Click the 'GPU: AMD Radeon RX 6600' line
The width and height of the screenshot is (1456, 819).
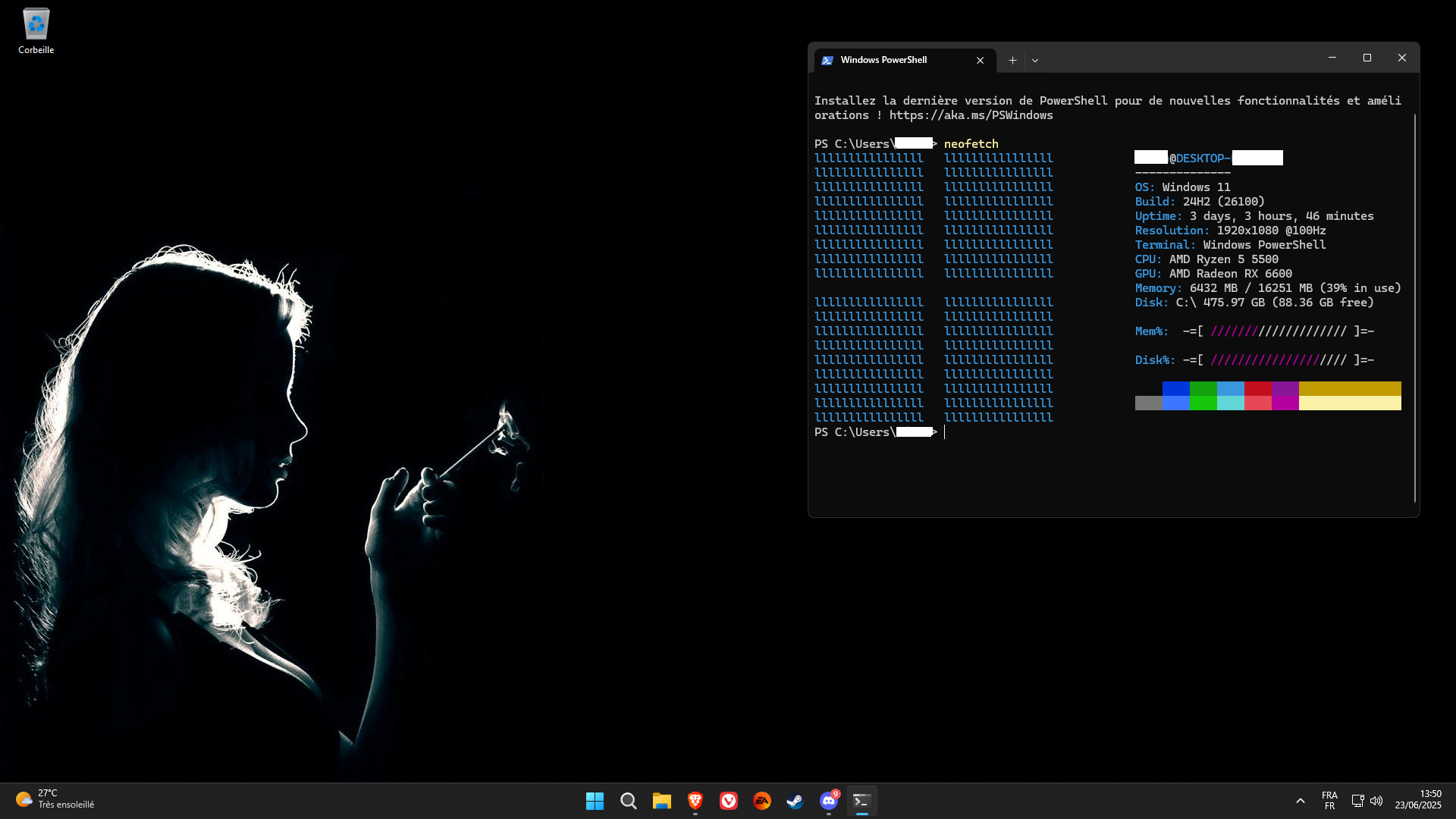[1213, 274]
